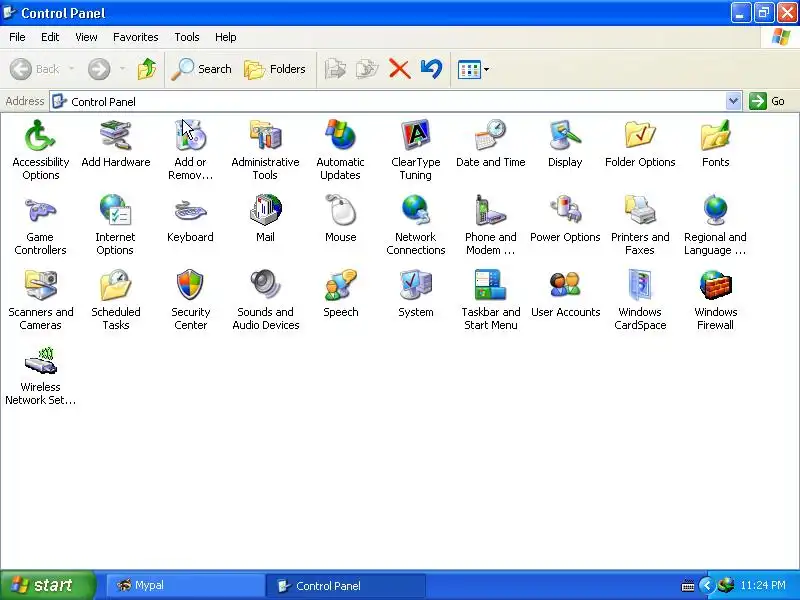This screenshot has height=600, width=800.
Task: Open the Fonts folder icon
Action: [x=715, y=136]
